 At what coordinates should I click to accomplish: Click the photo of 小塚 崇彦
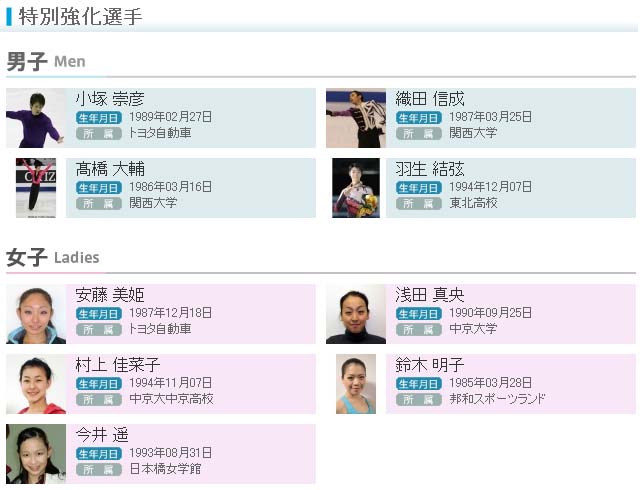(35, 118)
